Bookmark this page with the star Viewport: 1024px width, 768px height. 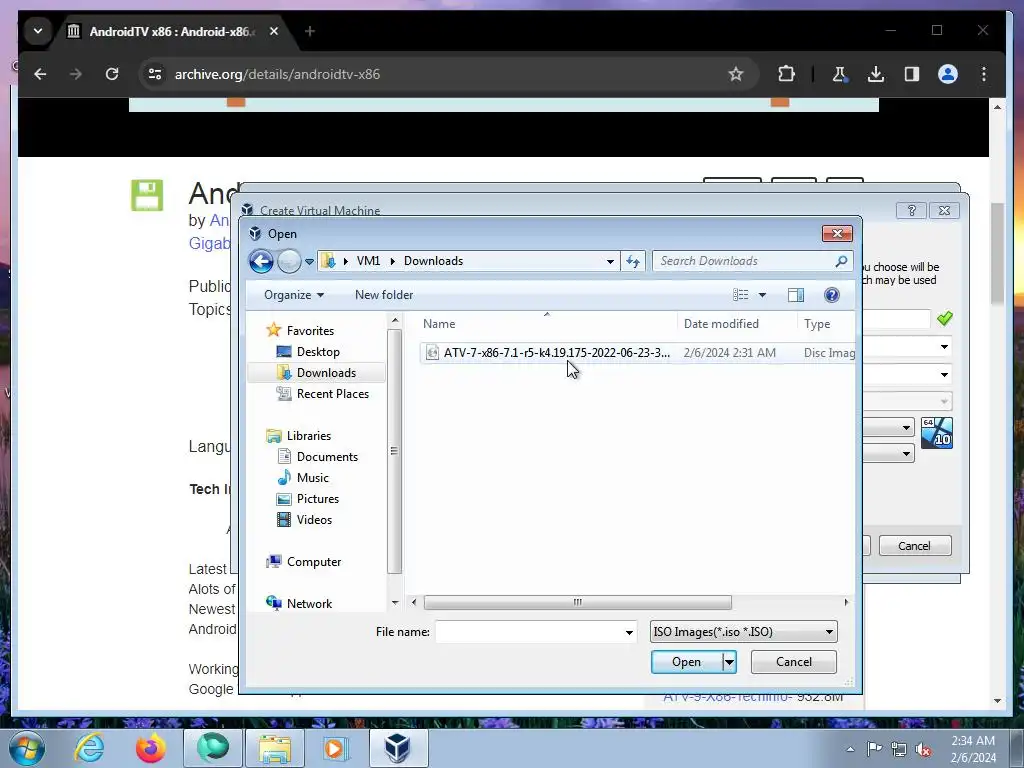tap(735, 74)
